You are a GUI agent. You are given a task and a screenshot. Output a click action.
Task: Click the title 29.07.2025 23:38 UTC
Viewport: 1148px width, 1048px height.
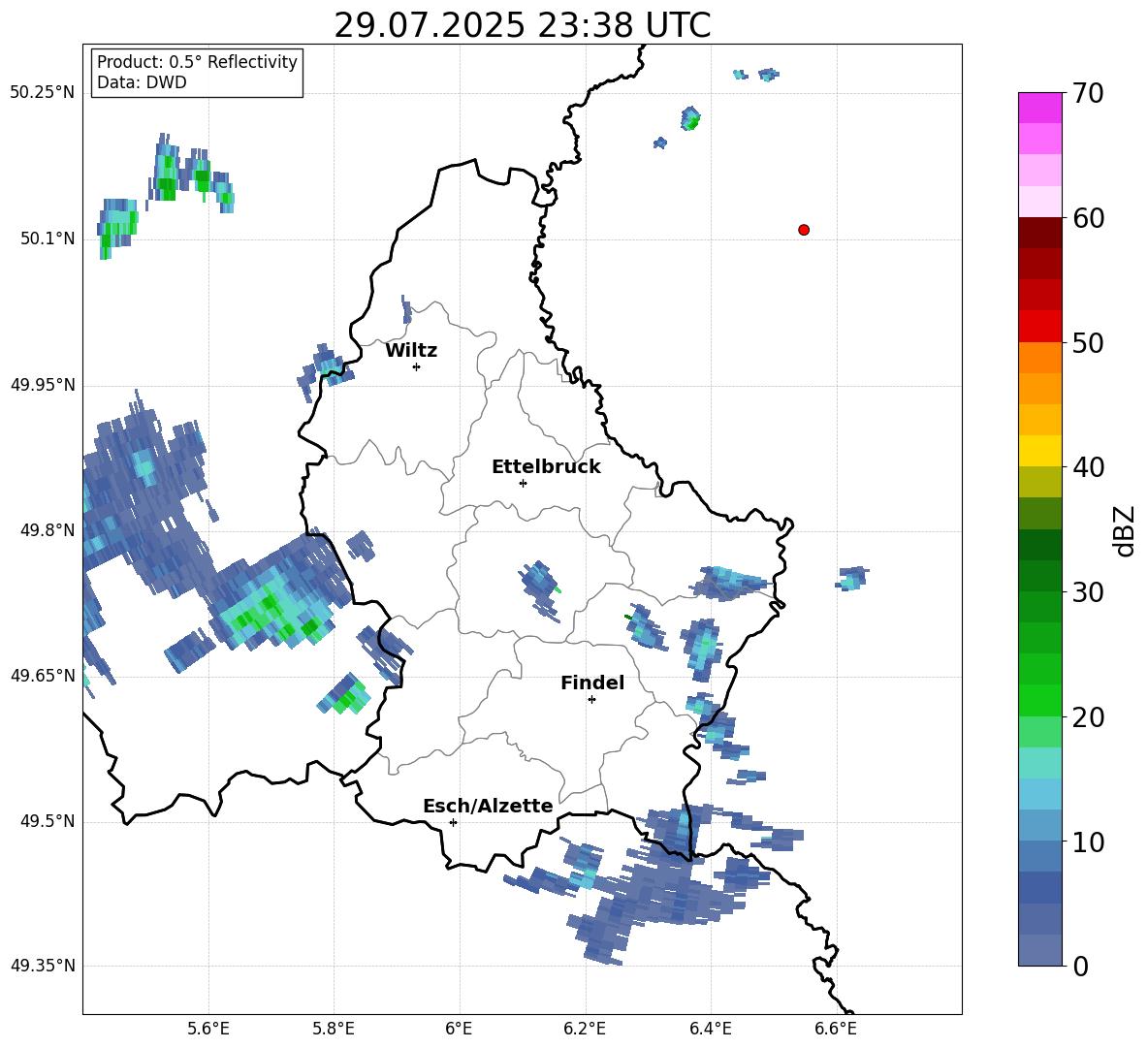pos(522,25)
